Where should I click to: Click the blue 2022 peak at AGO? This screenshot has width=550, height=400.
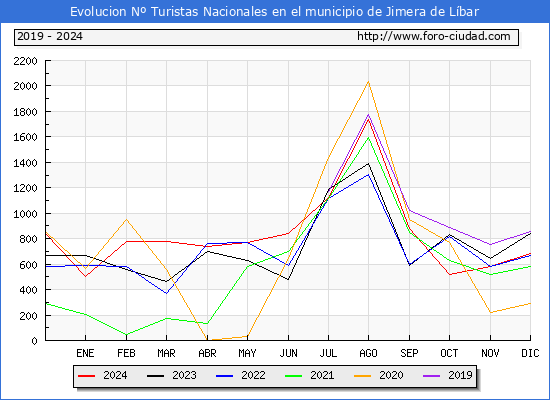pos(368,174)
